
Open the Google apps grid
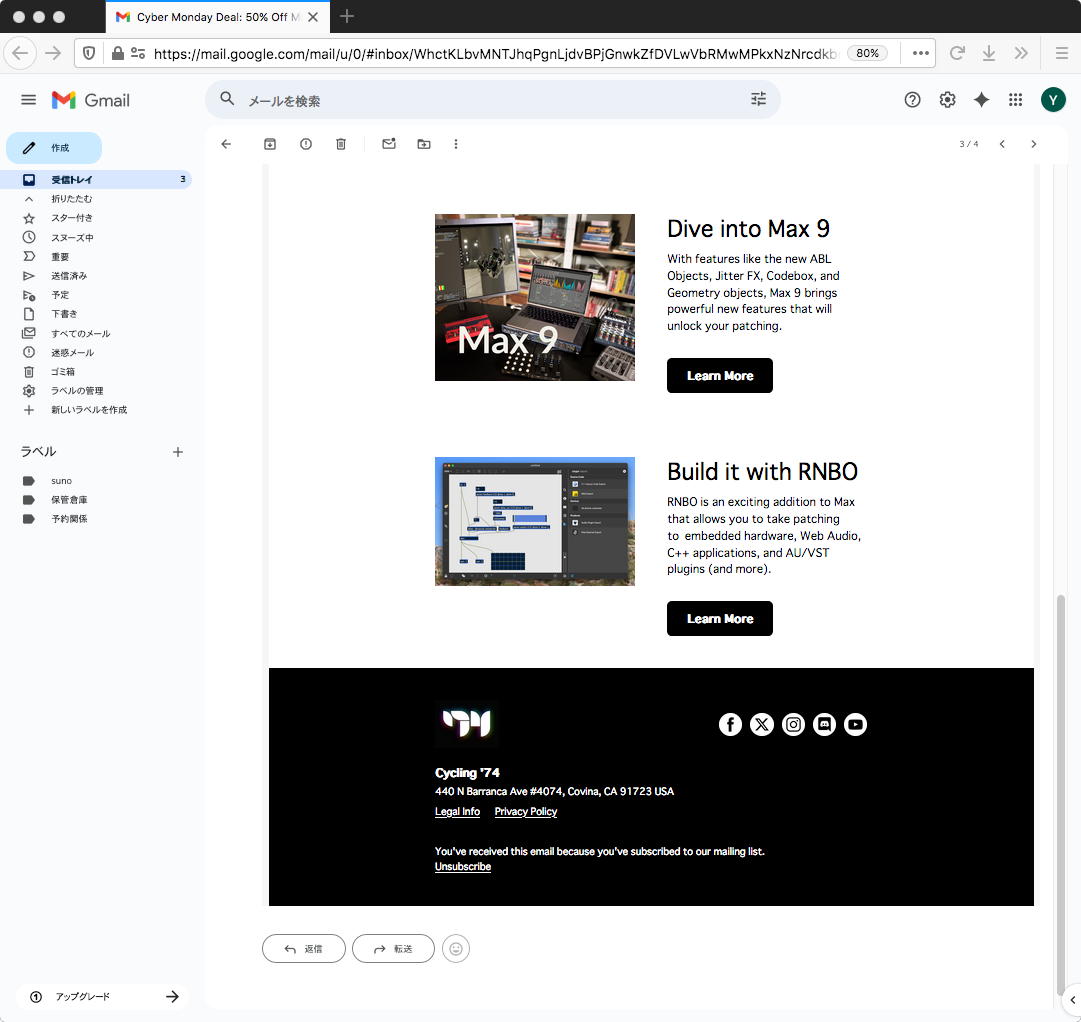click(x=1015, y=100)
